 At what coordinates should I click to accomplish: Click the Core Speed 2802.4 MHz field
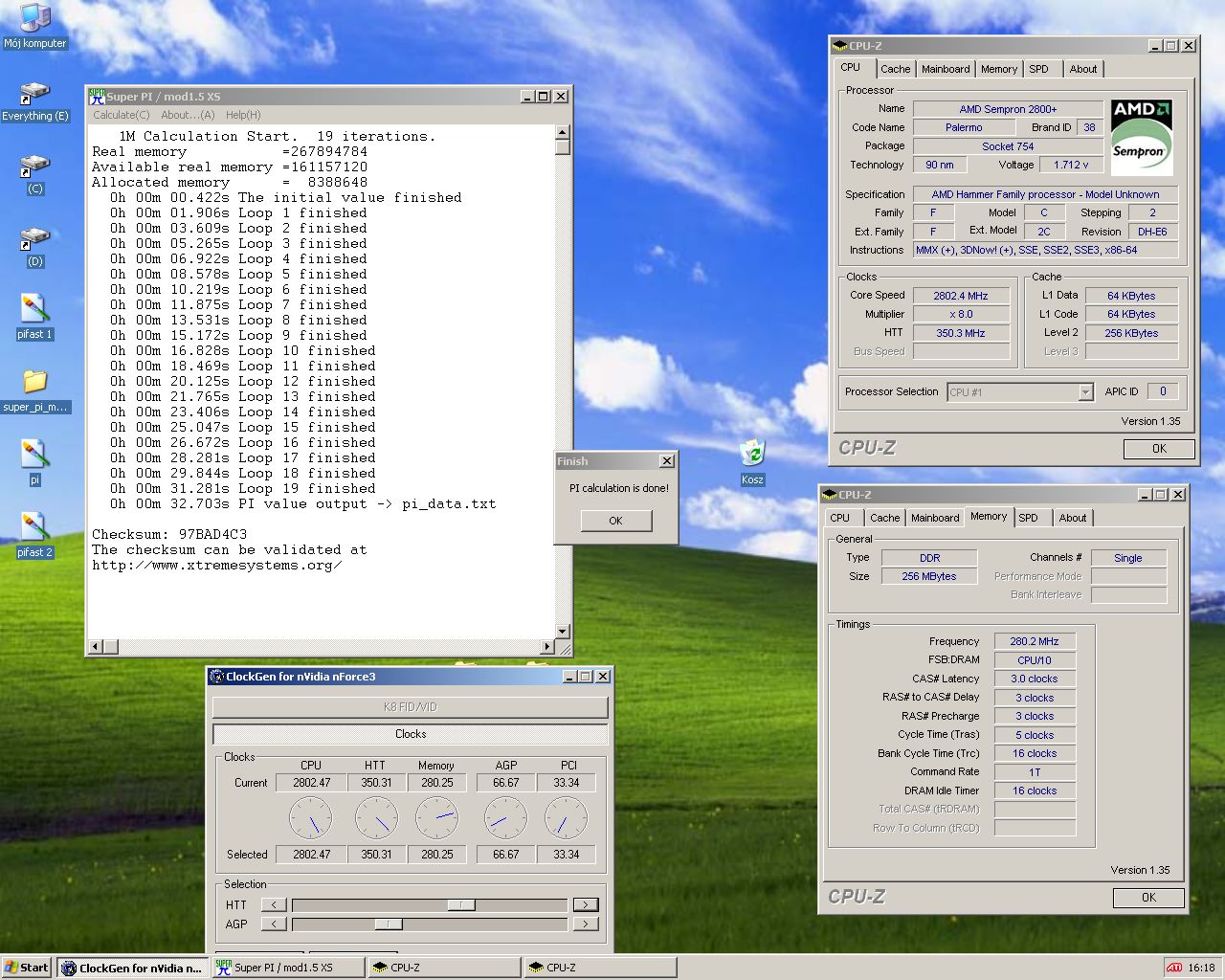click(961, 296)
